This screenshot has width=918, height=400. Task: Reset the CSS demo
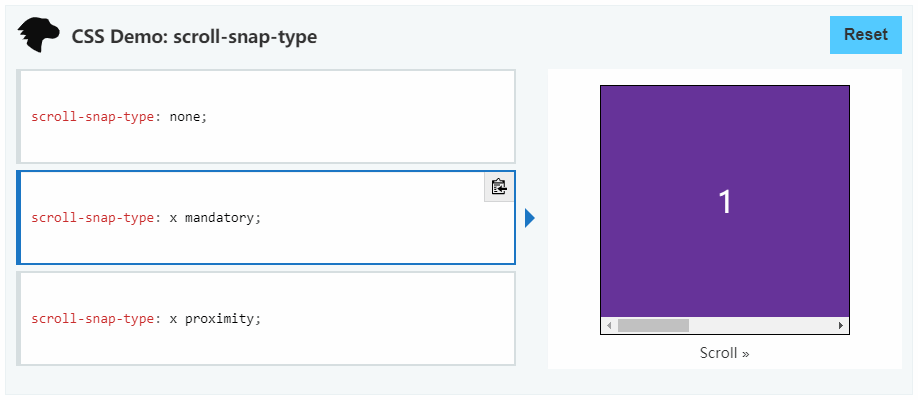pos(865,35)
